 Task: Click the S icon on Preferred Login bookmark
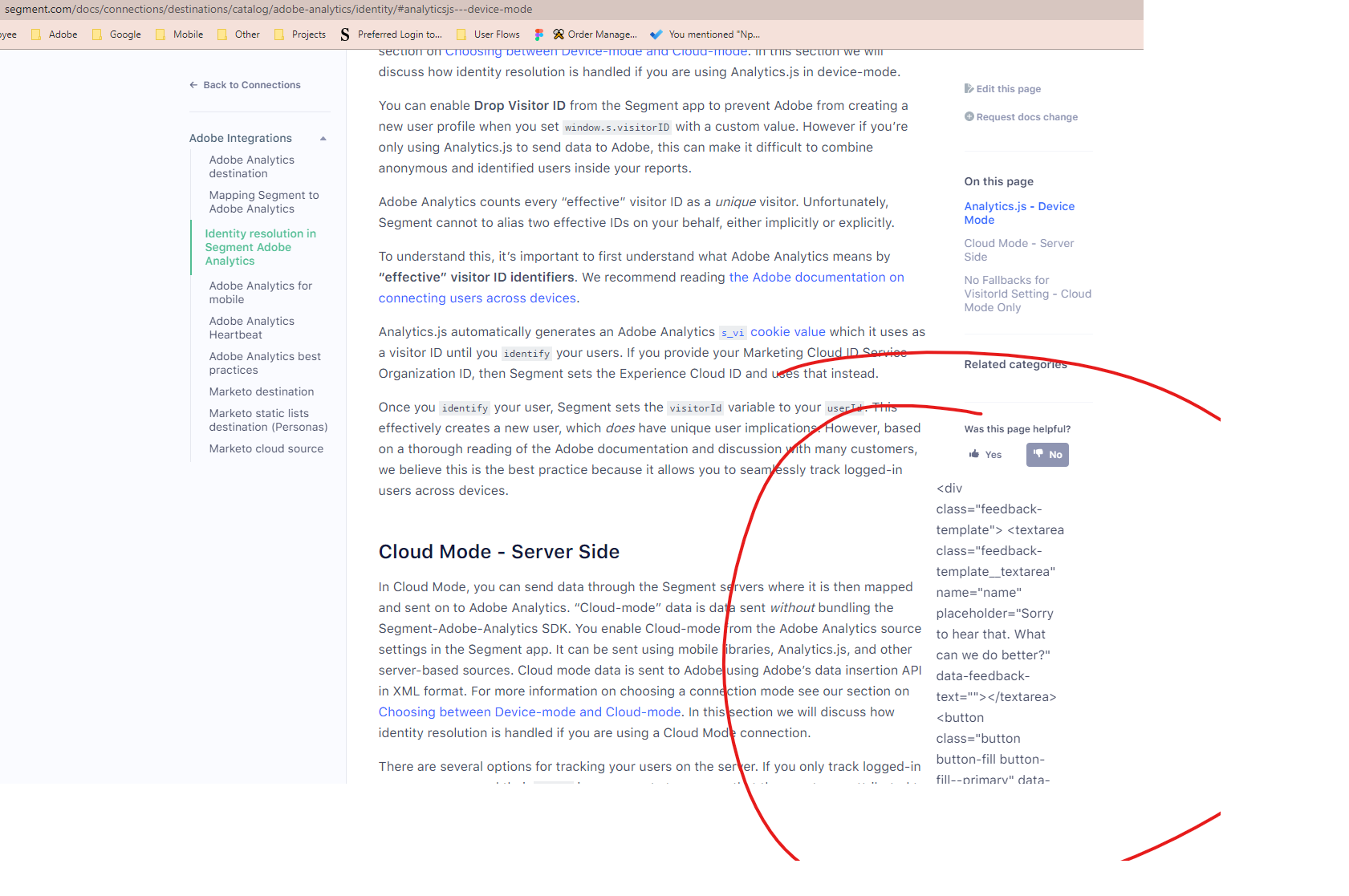coord(344,34)
